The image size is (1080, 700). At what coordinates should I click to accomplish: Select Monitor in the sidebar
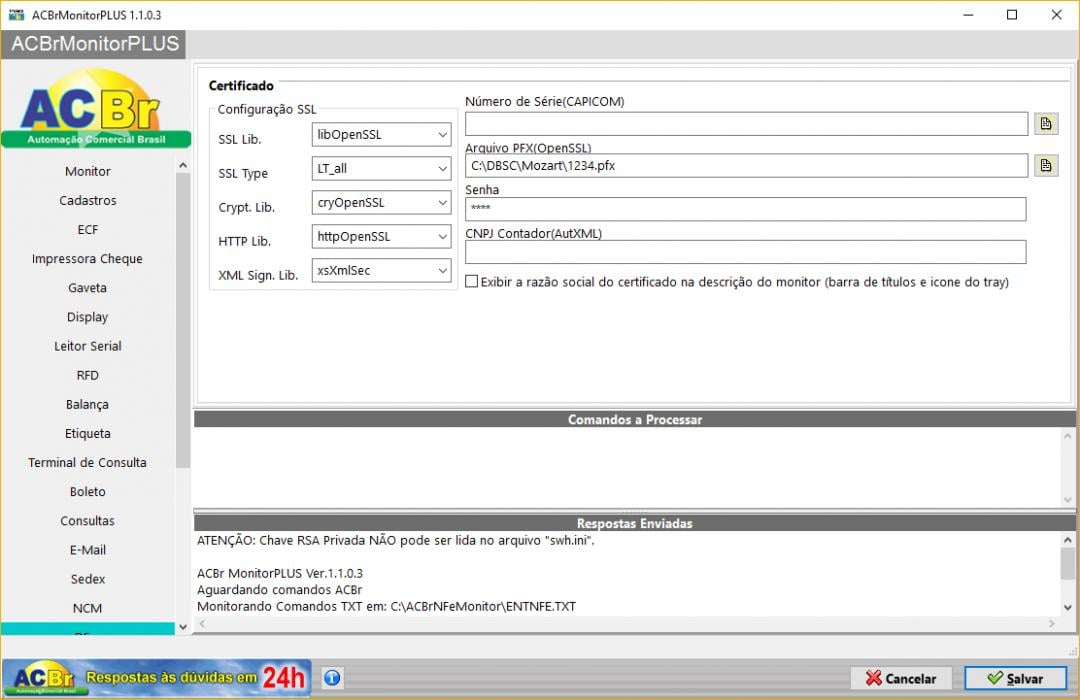(87, 171)
